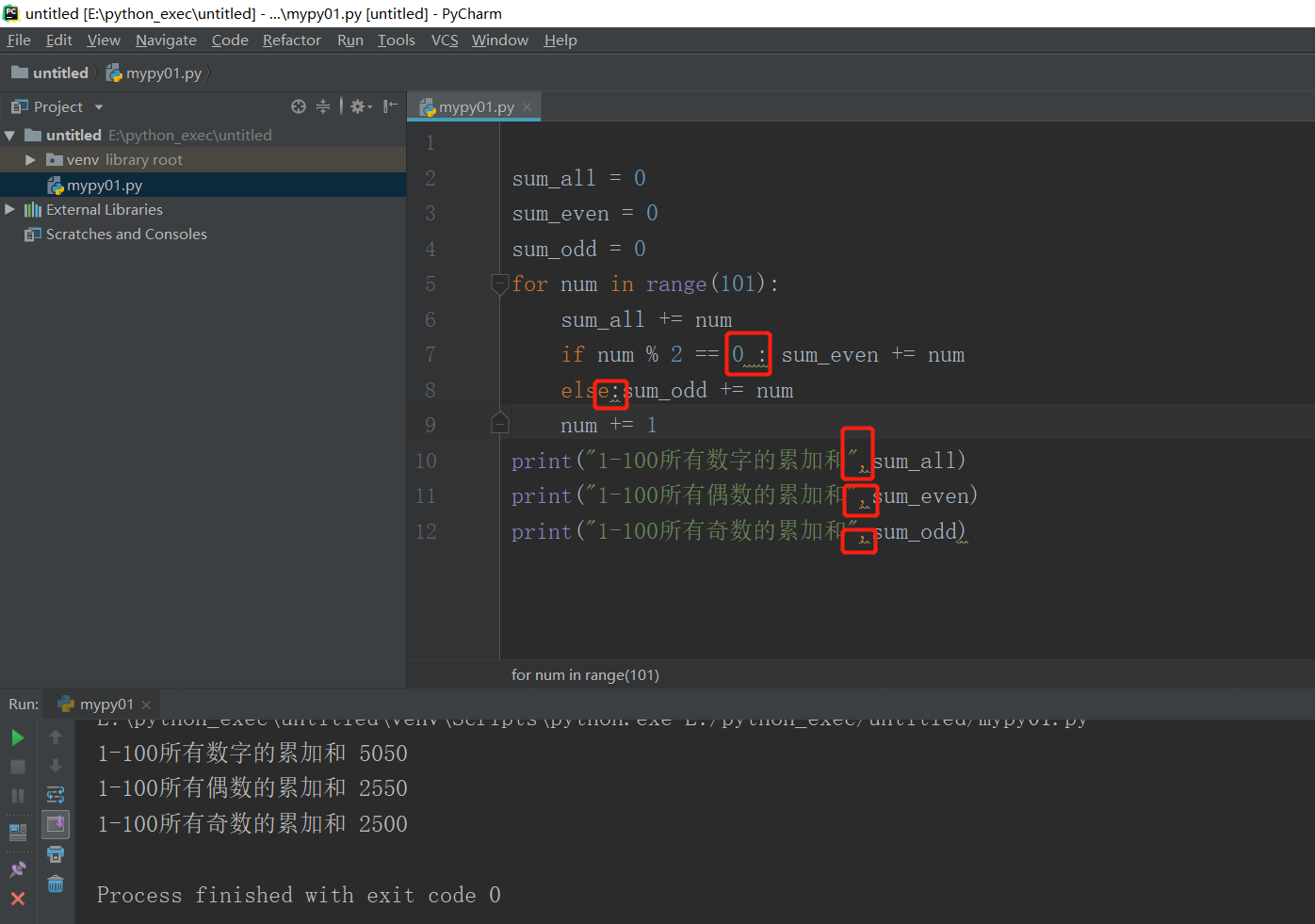Image resolution: width=1315 pixels, height=924 pixels.
Task: Click line number 12 in gutter
Action: 426,531
